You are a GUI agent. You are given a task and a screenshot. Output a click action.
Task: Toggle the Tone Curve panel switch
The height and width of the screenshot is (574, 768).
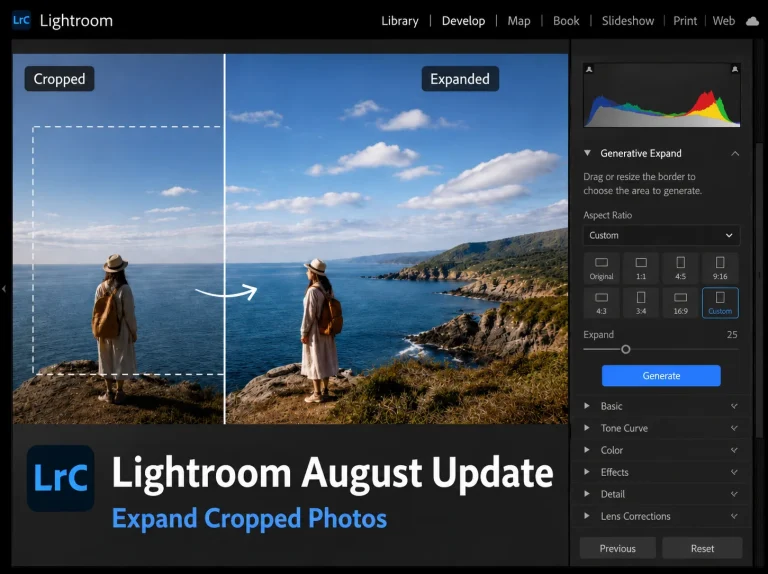734,428
